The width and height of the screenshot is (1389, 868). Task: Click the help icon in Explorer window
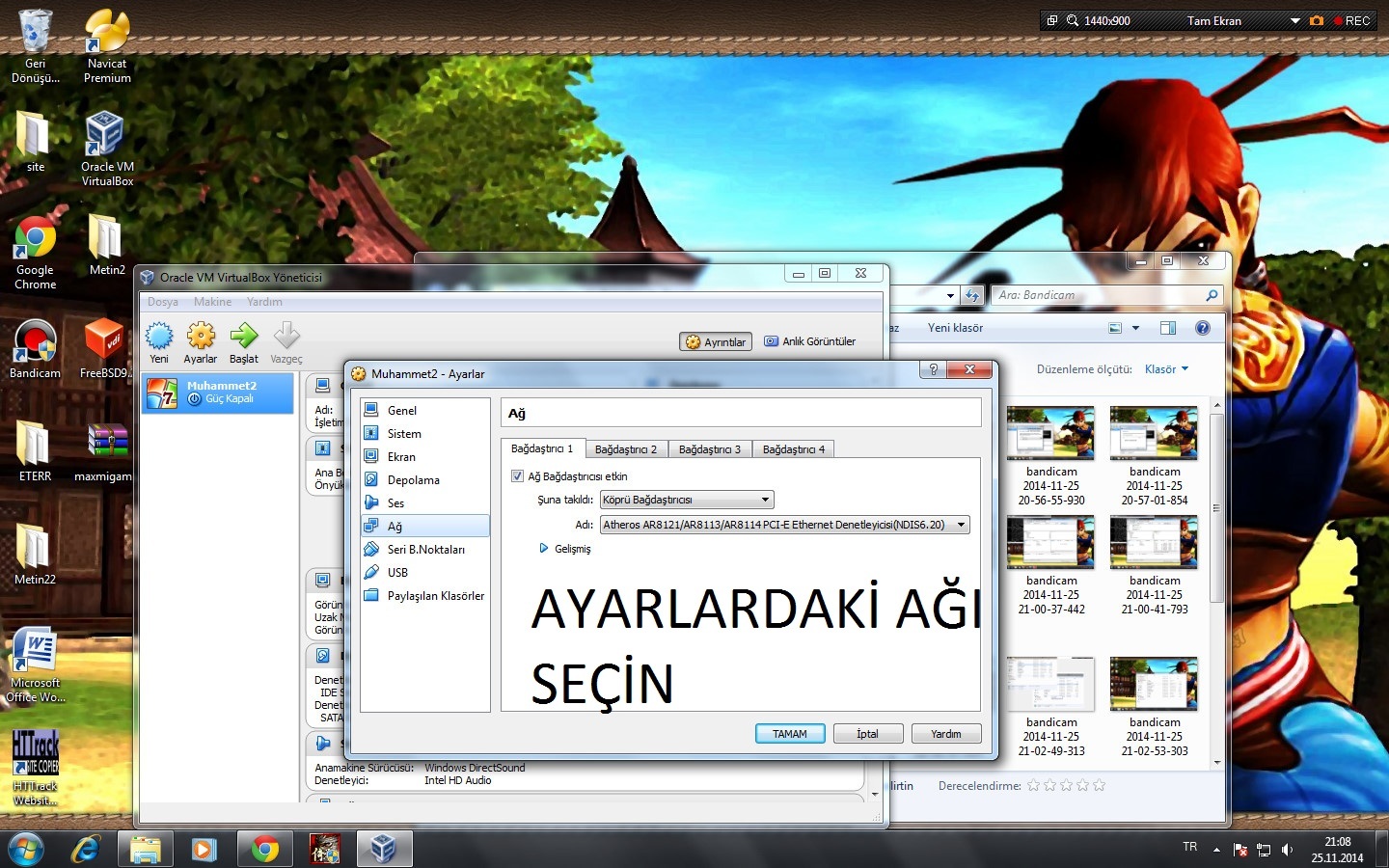[1203, 328]
